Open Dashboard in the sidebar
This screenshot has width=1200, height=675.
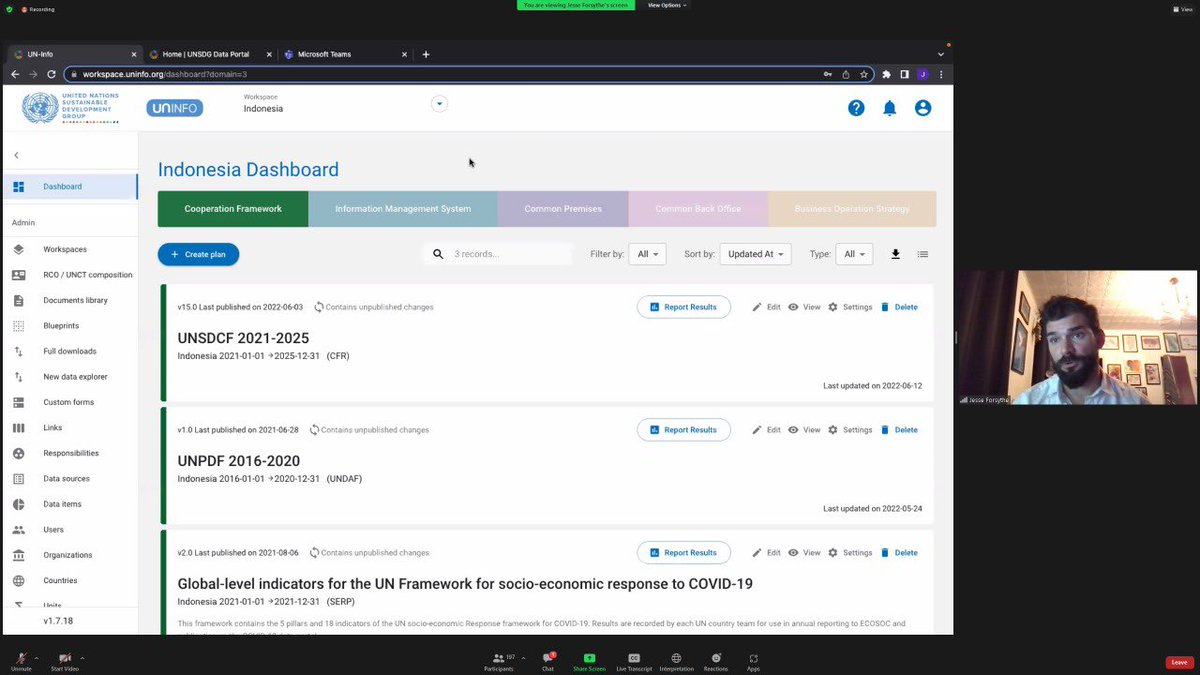point(70,186)
